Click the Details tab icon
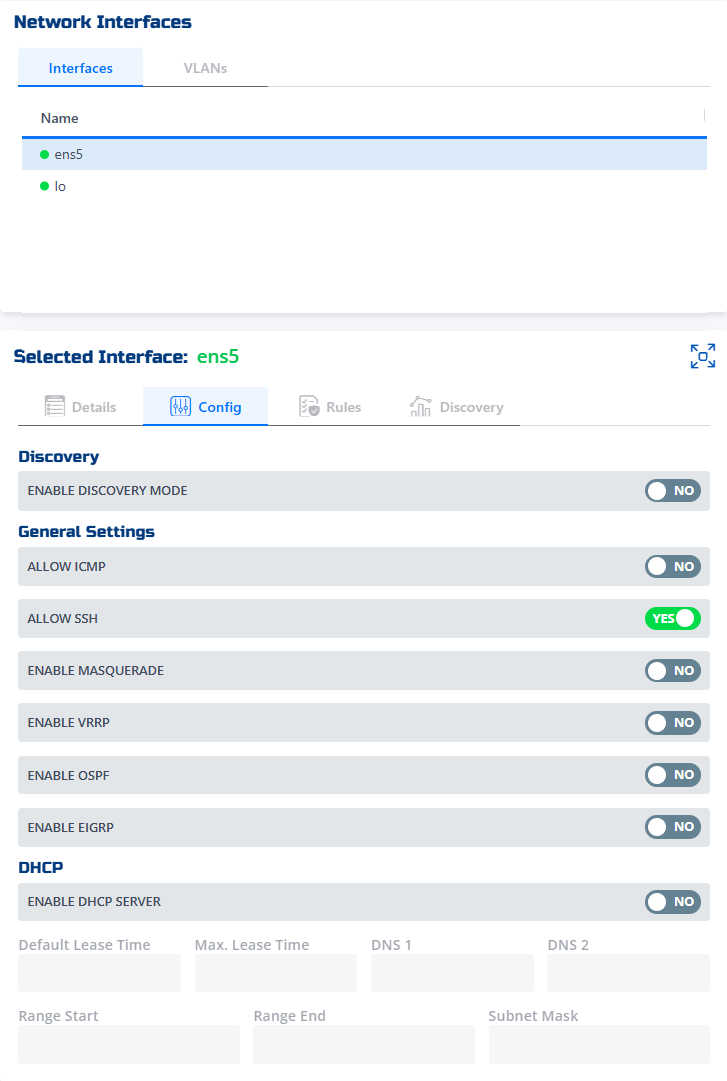Screen dimensions: 727x1081 (x=57, y=406)
